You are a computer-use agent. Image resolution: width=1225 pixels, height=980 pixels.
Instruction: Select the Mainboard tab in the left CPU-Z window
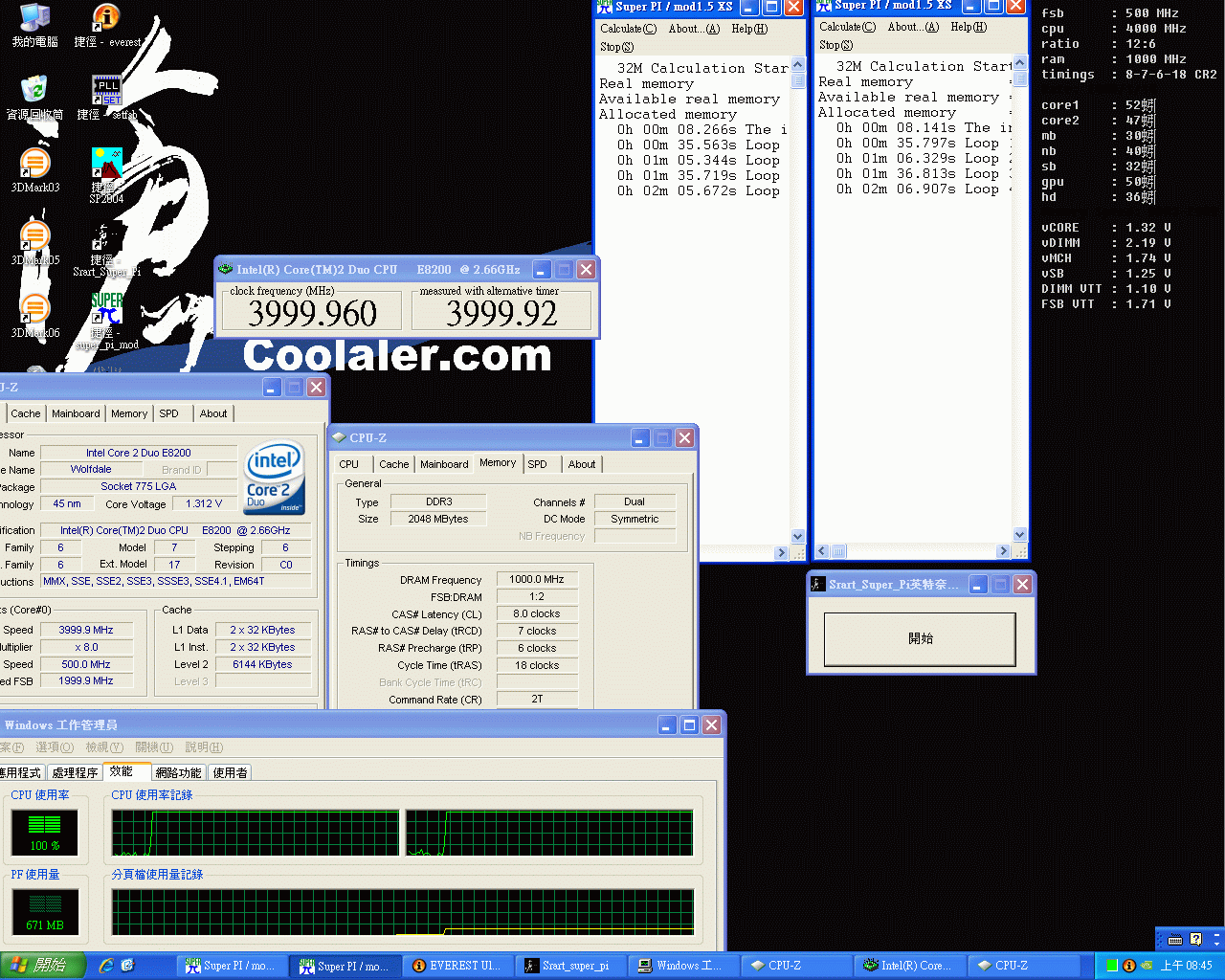click(x=76, y=413)
